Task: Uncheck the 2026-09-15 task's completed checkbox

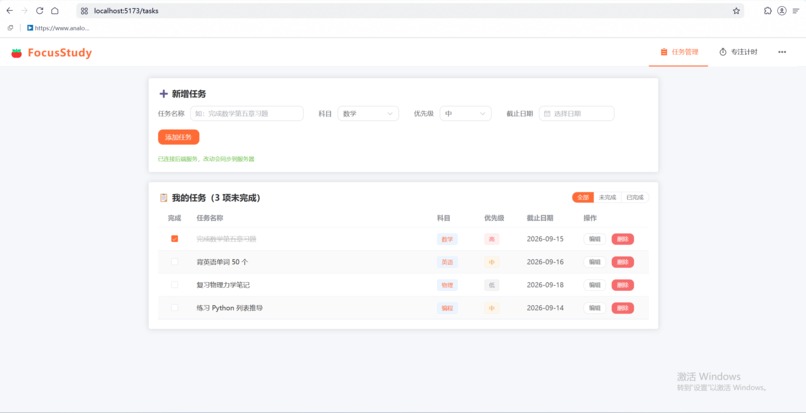Action: [175, 239]
